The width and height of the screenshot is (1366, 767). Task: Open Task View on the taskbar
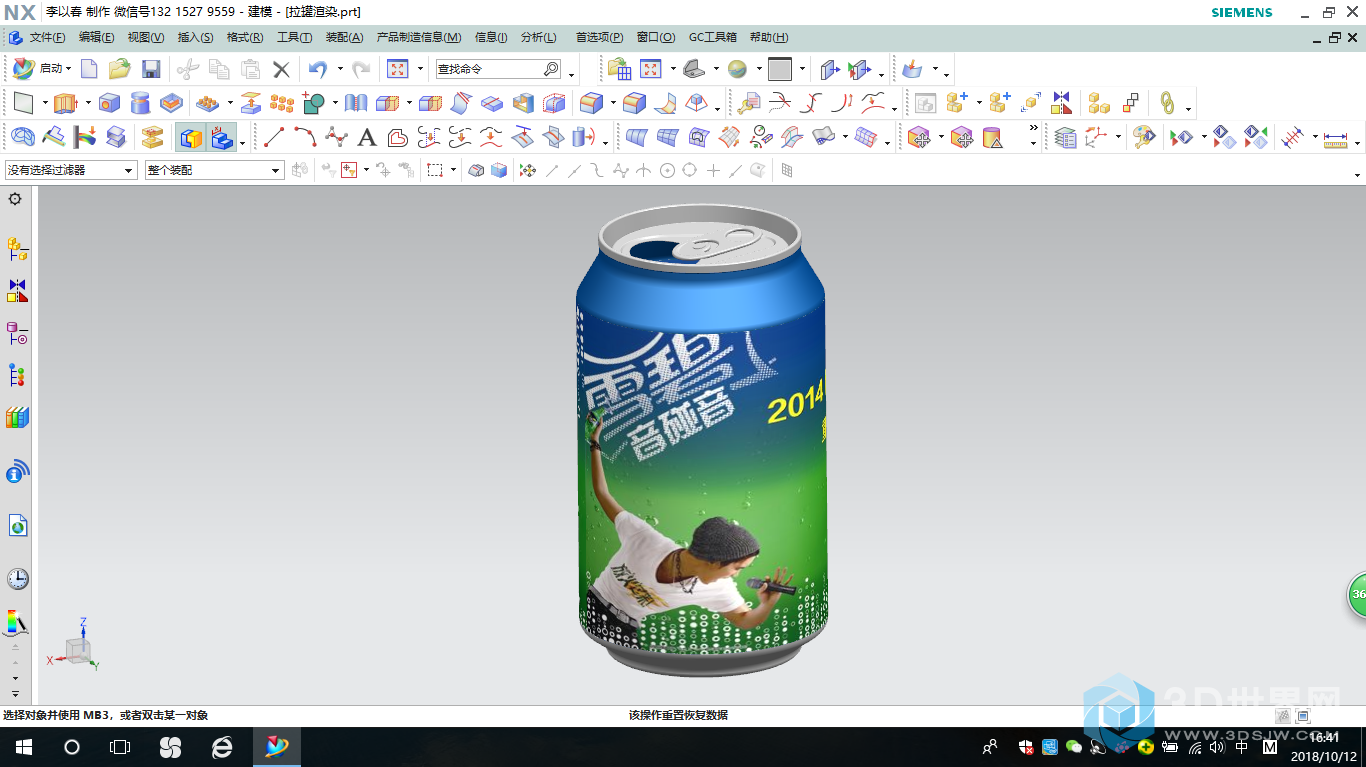[x=119, y=747]
